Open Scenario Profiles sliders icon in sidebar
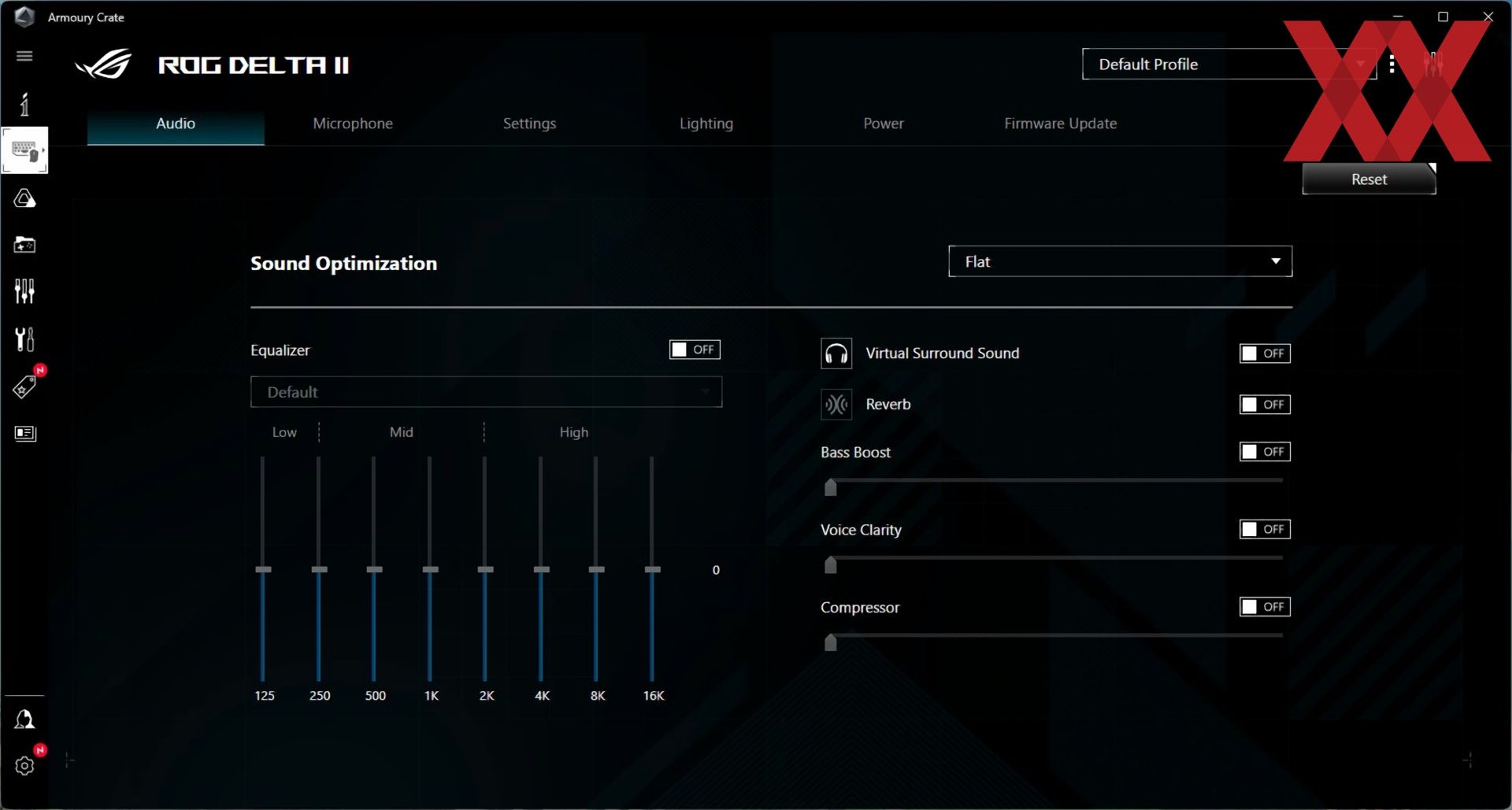This screenshot has height=810, width=1512. pos(24,291)
